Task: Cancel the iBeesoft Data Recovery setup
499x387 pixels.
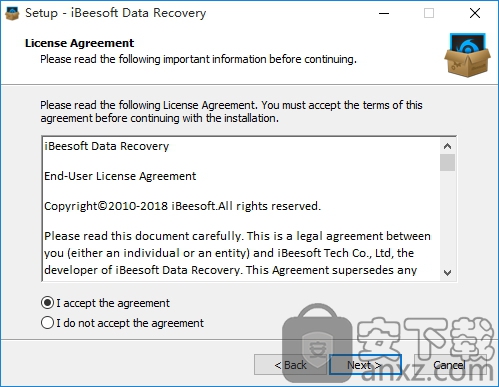Action: (449, 365)
